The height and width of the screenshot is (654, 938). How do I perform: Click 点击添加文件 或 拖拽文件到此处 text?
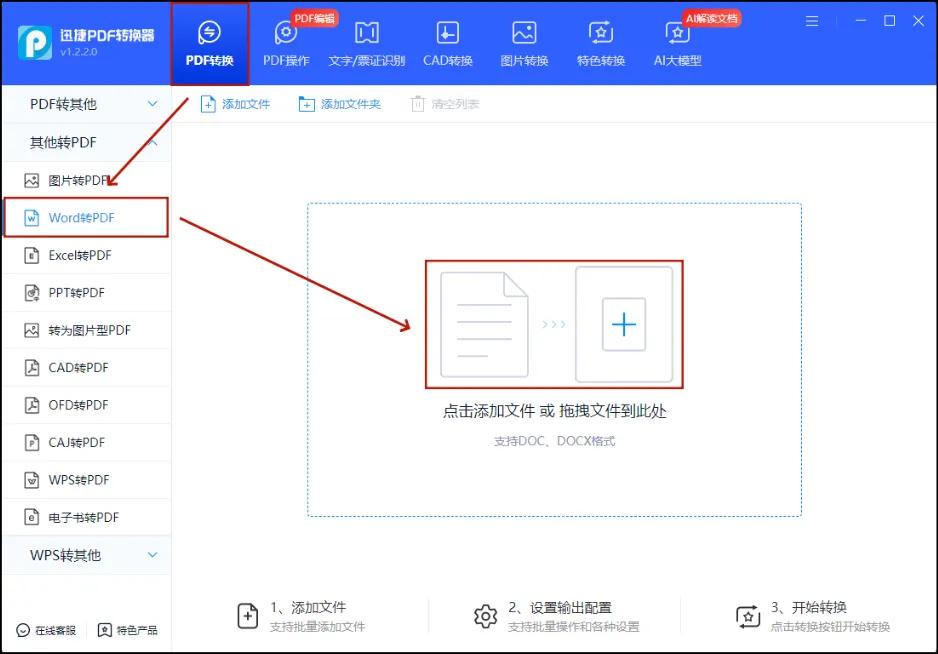click(555, 411)
